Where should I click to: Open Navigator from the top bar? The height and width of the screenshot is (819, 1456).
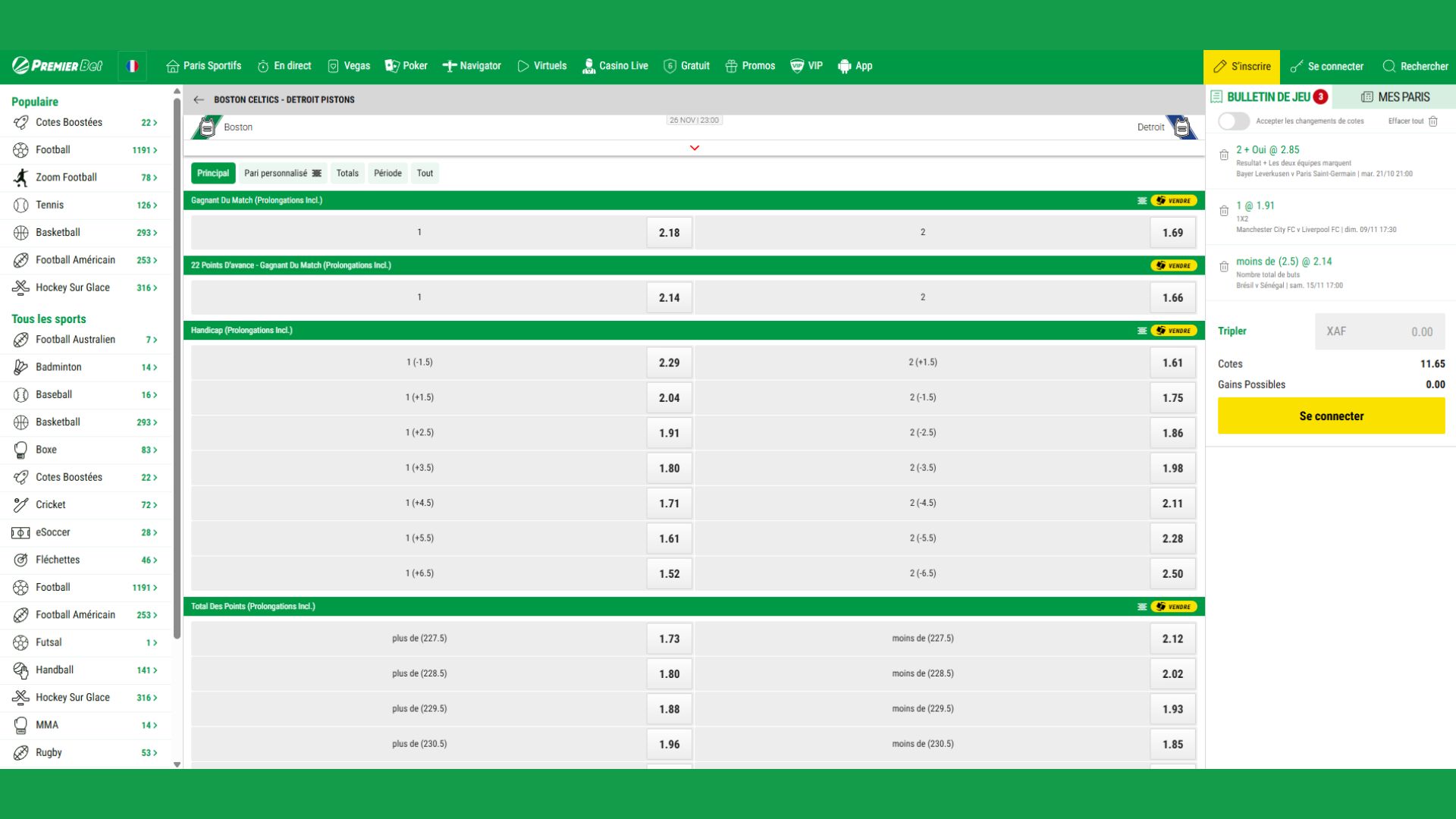[452, 66]
